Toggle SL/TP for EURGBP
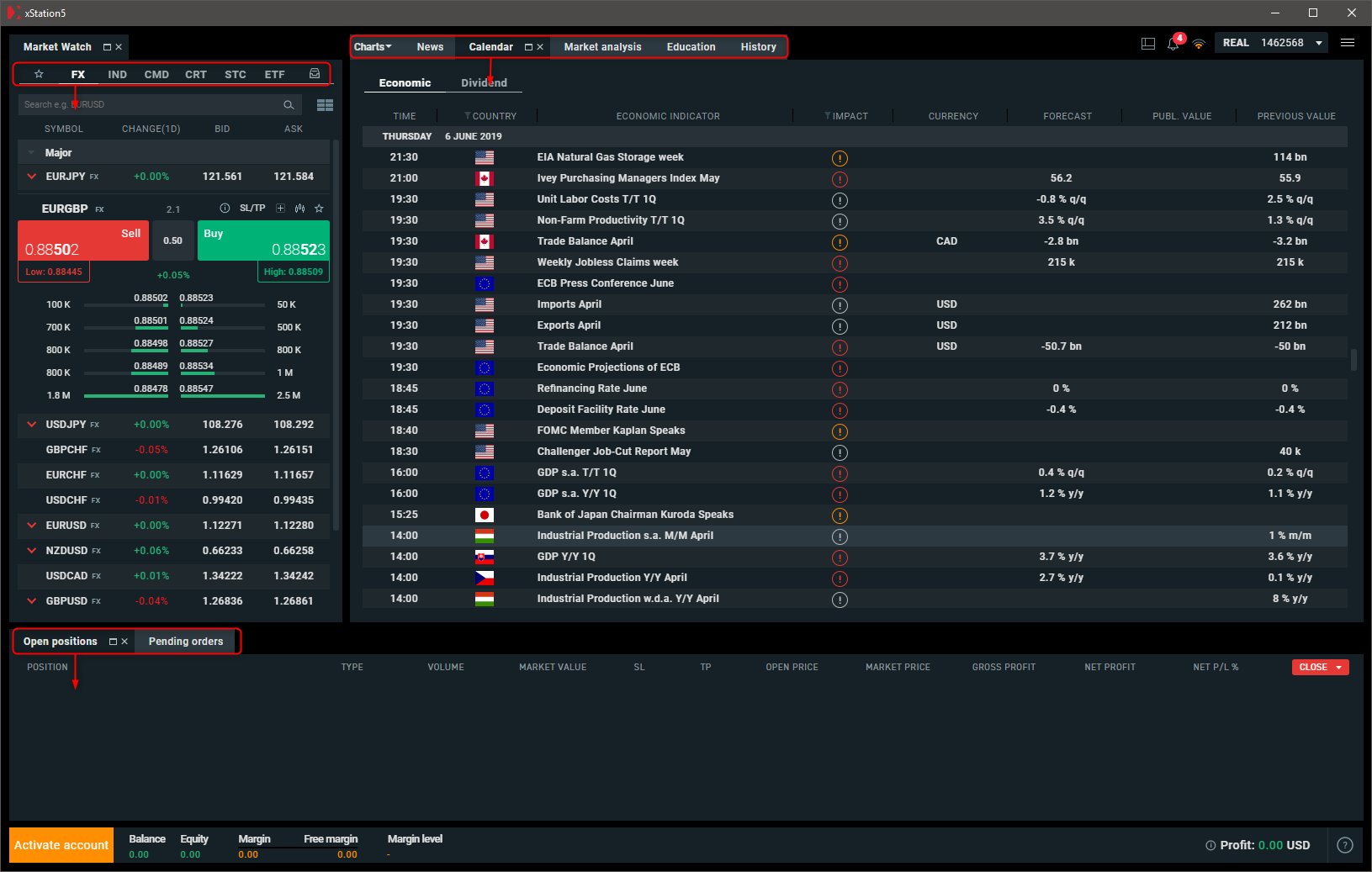This screenshot has height=872, width=1372. 252,208
